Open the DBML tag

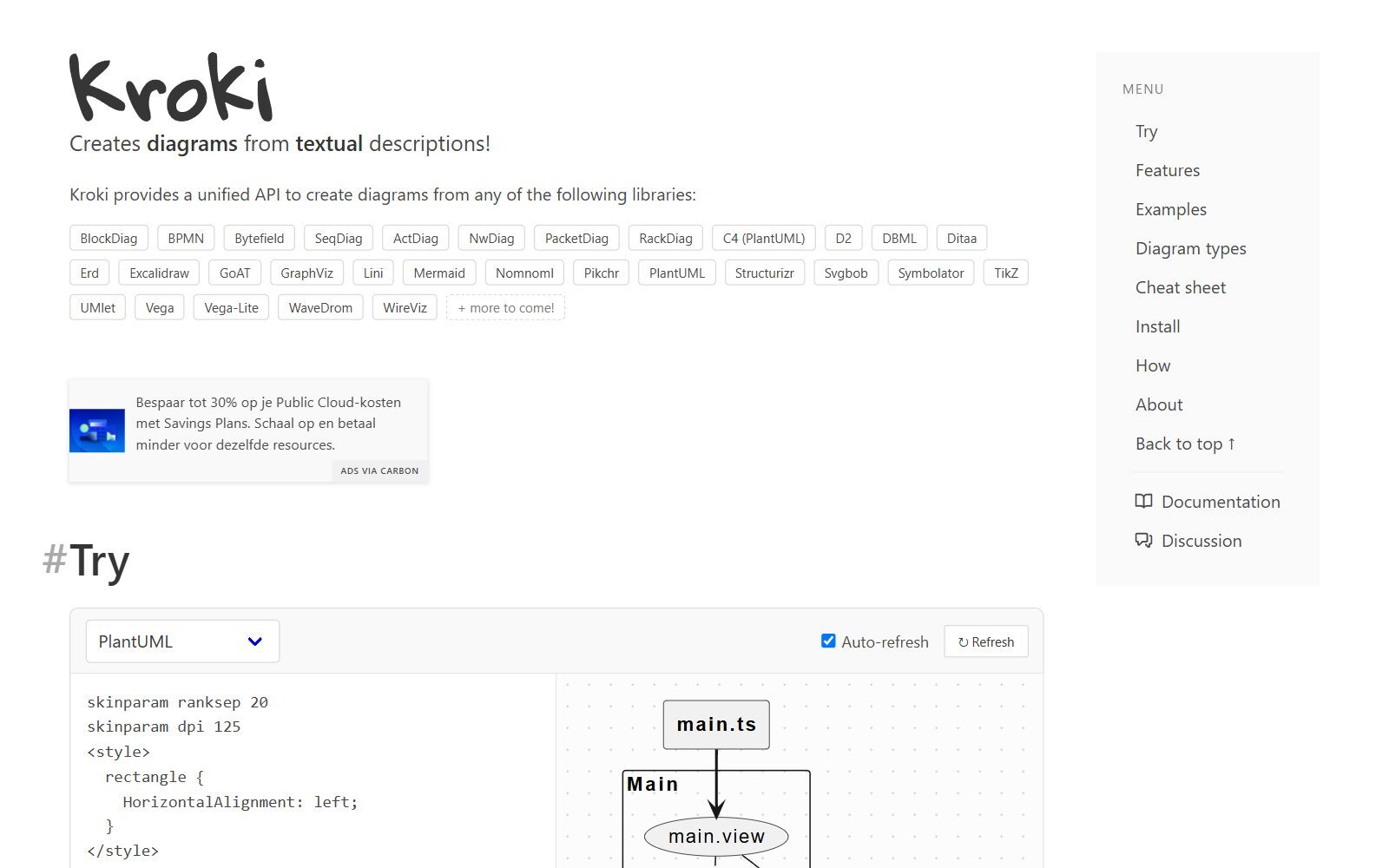(x=899, y=238)
